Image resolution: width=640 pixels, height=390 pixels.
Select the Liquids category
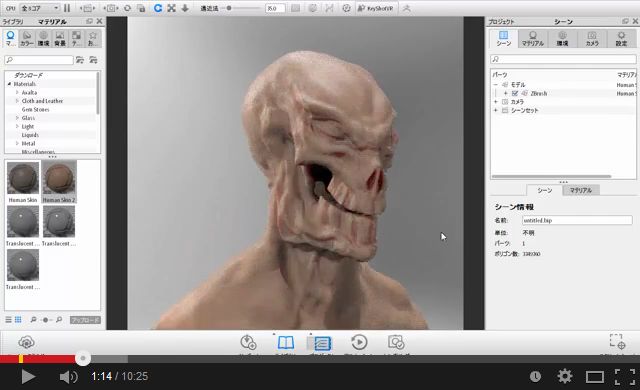30,135
